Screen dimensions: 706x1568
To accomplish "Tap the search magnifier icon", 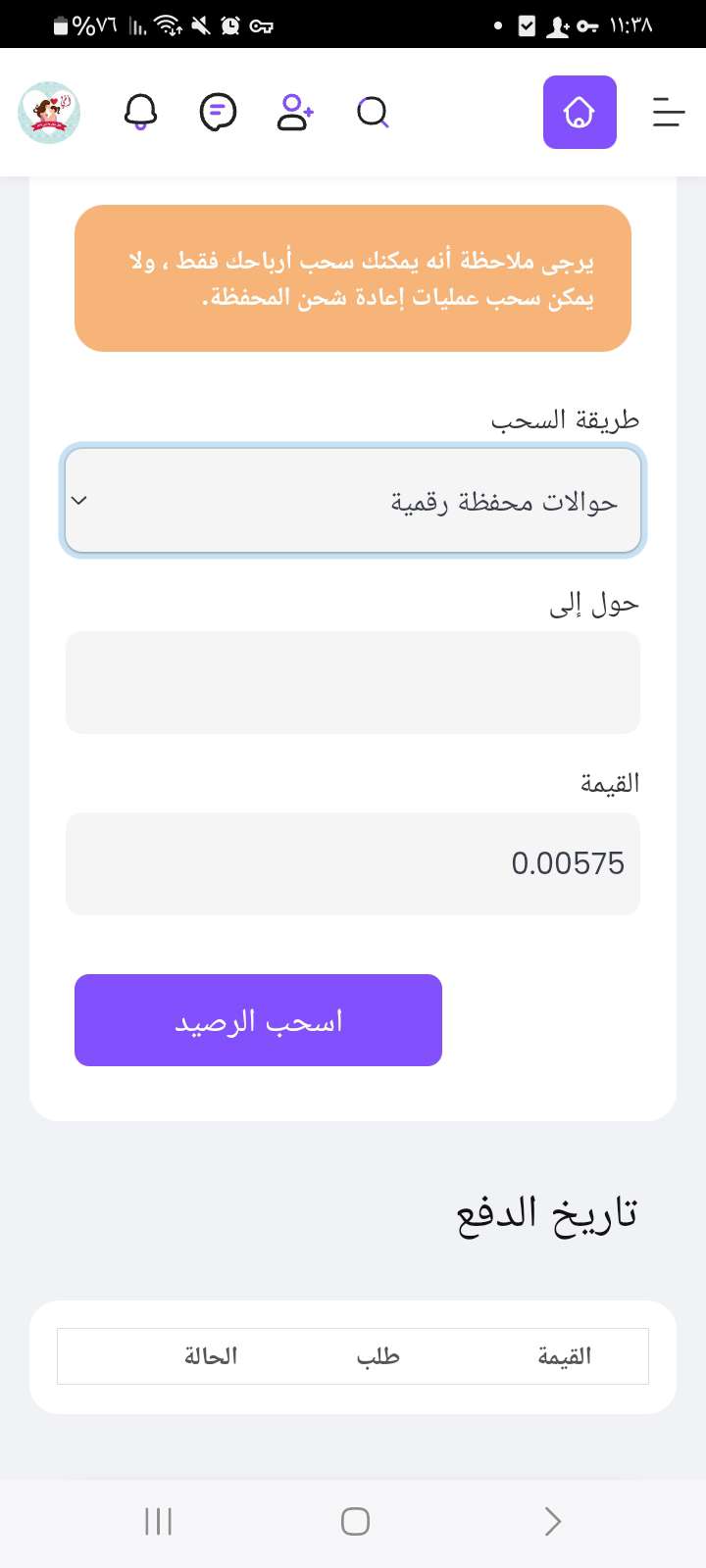I will (x=373, y=113).
